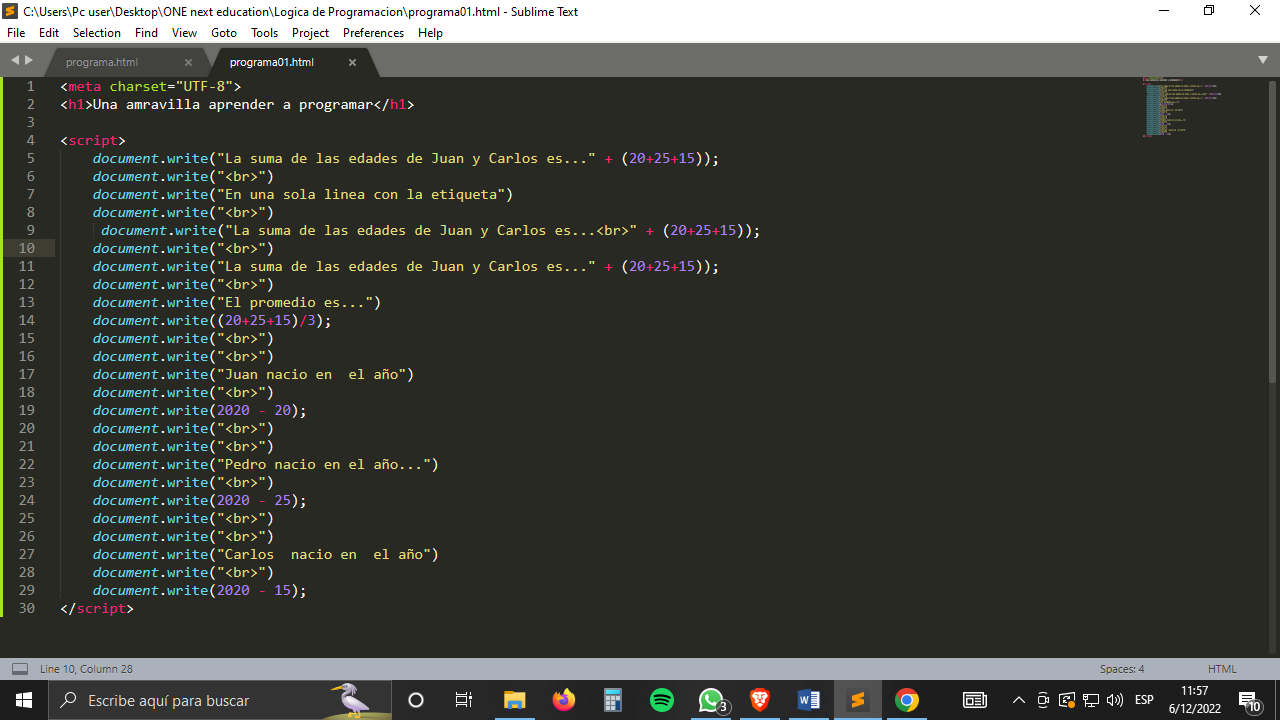Click Line 10, Column 28 status text
The width and height of the screenshot is (1280, 720).
coord(86,669)
